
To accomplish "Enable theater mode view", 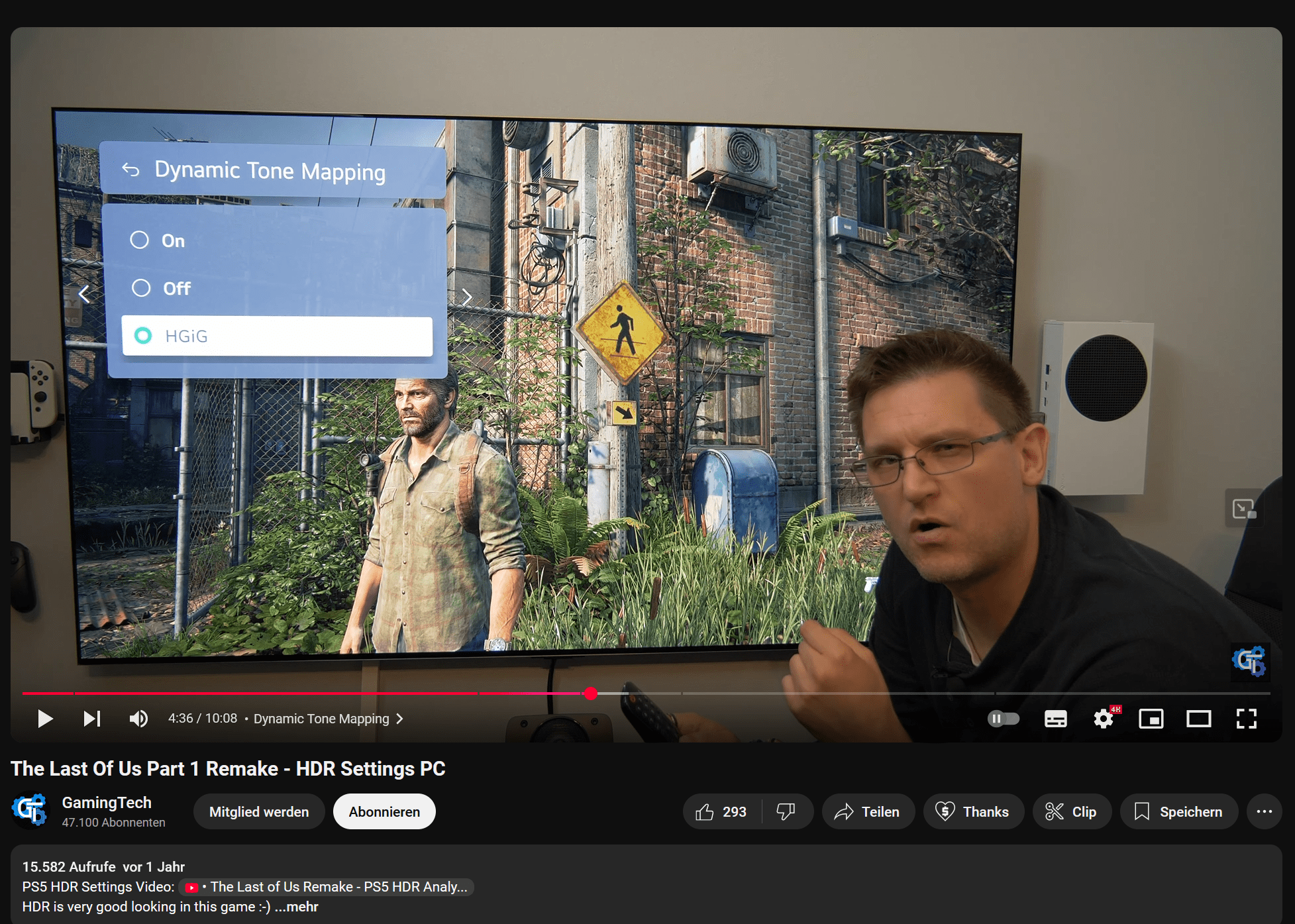I will click(1199, 719).
